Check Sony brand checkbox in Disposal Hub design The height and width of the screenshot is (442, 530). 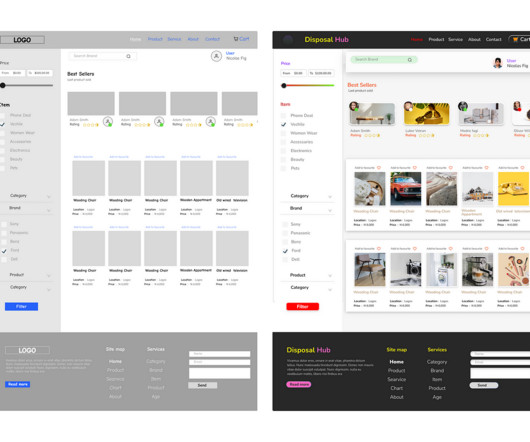tap(285, 224)
